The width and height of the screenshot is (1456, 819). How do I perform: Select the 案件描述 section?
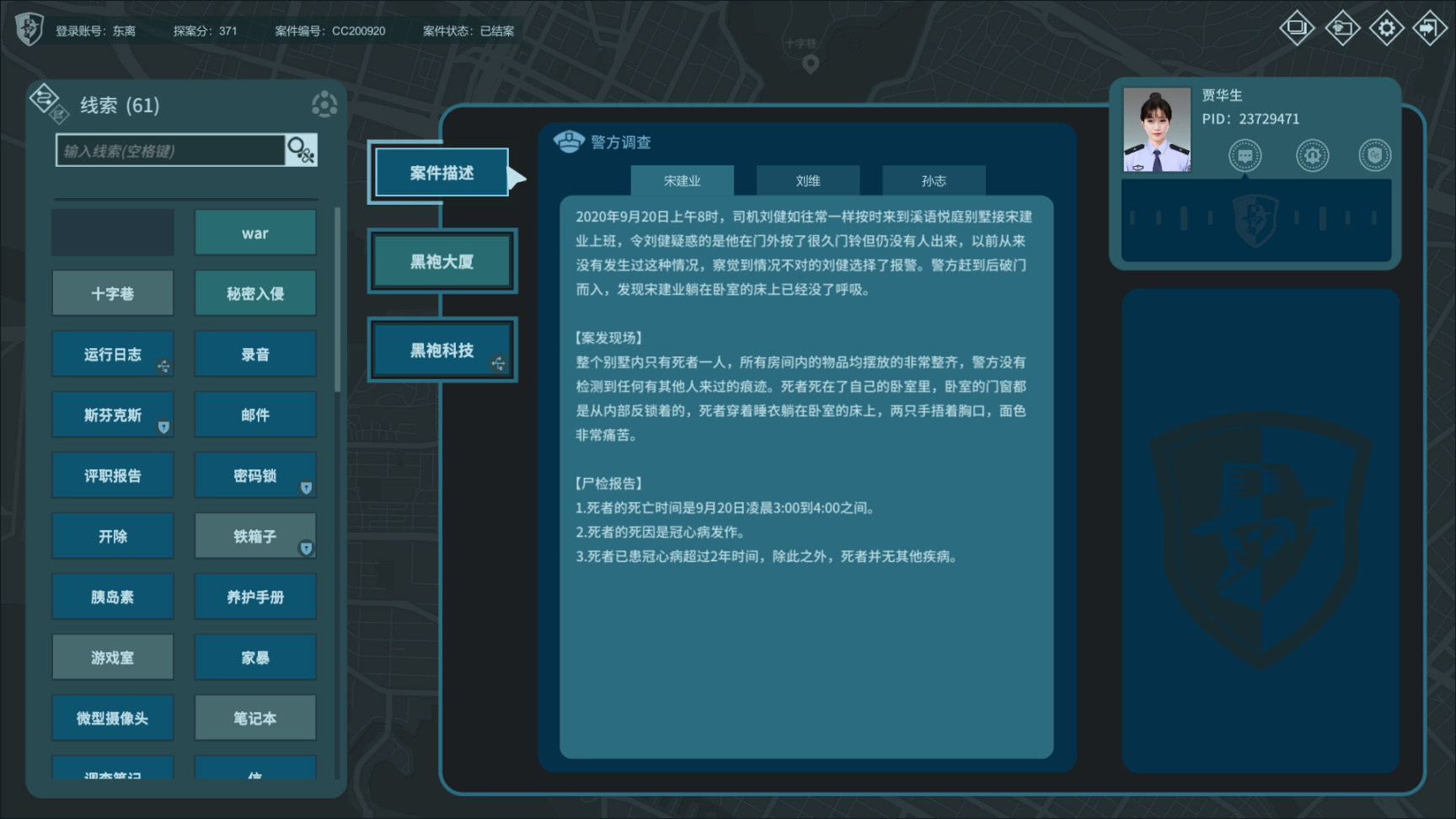tap(442, 173)
